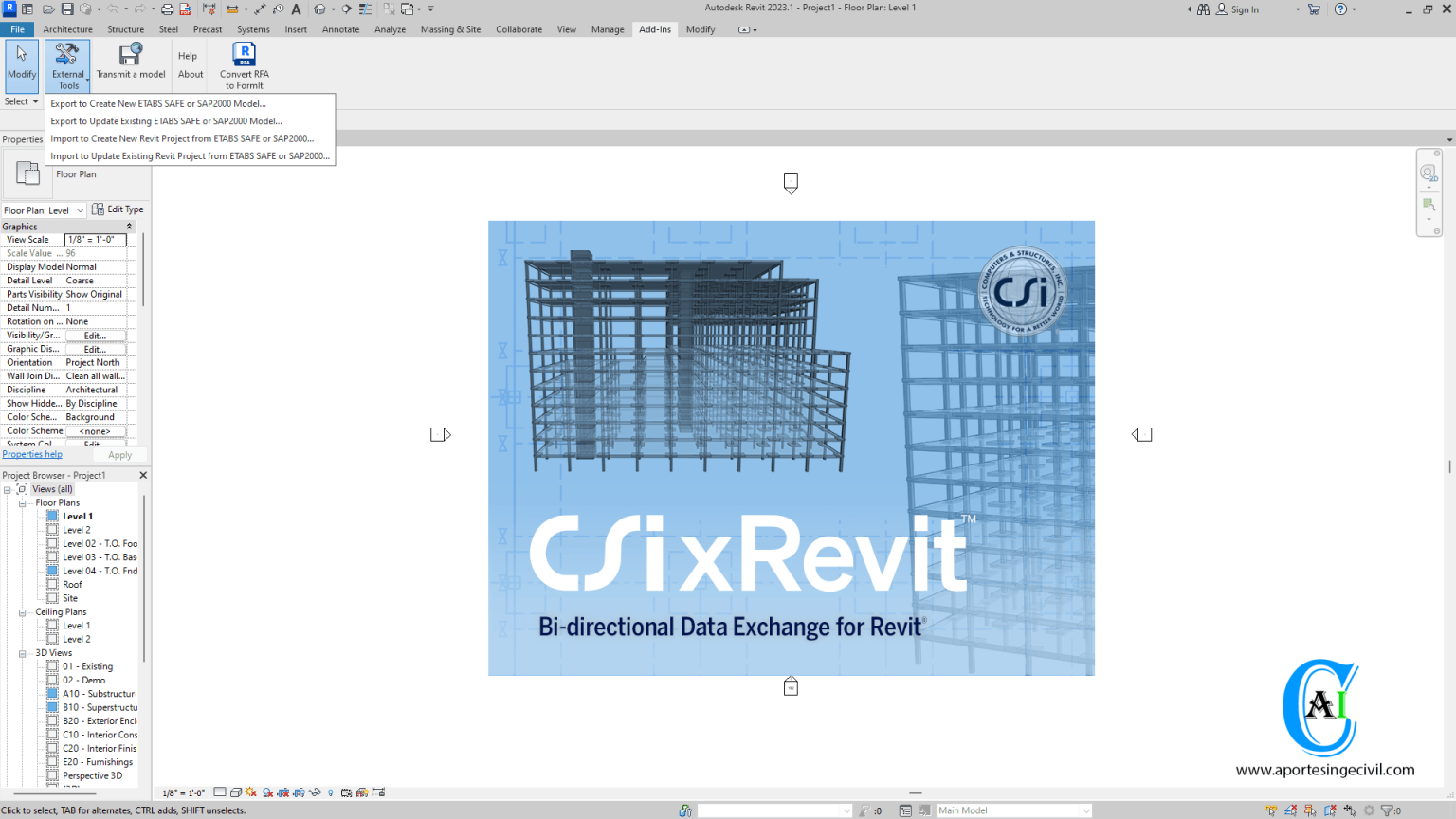This screenshot has width=1456, height=819.
Task: Click the search binoculars icon in title bar
Action: tap(1203, 9)
